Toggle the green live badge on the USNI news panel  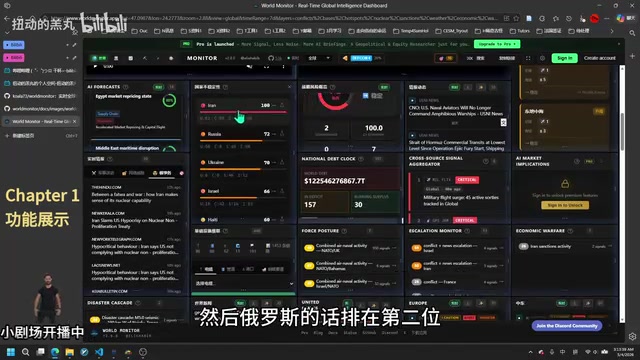[454, 87]
